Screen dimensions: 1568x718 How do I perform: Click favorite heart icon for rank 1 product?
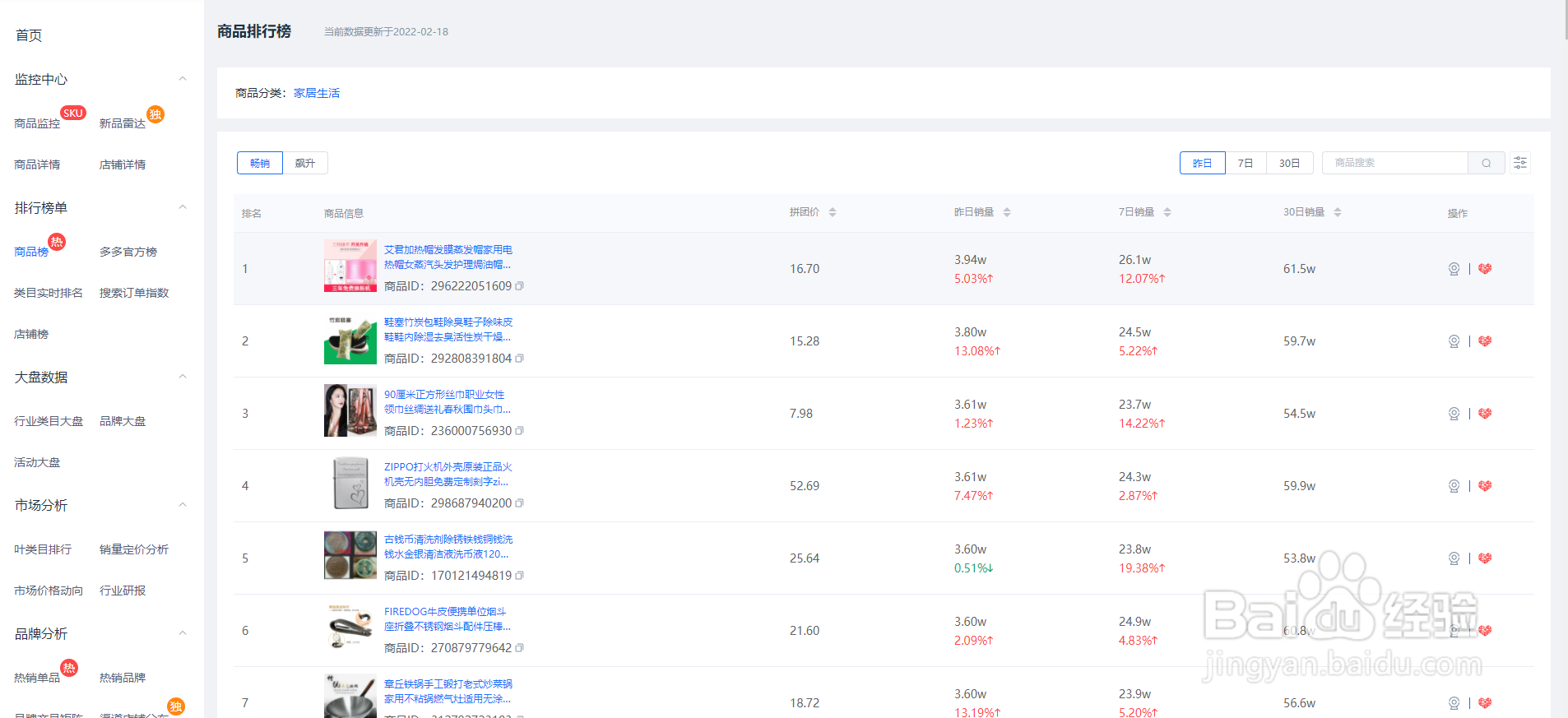tap(1485, 269)
